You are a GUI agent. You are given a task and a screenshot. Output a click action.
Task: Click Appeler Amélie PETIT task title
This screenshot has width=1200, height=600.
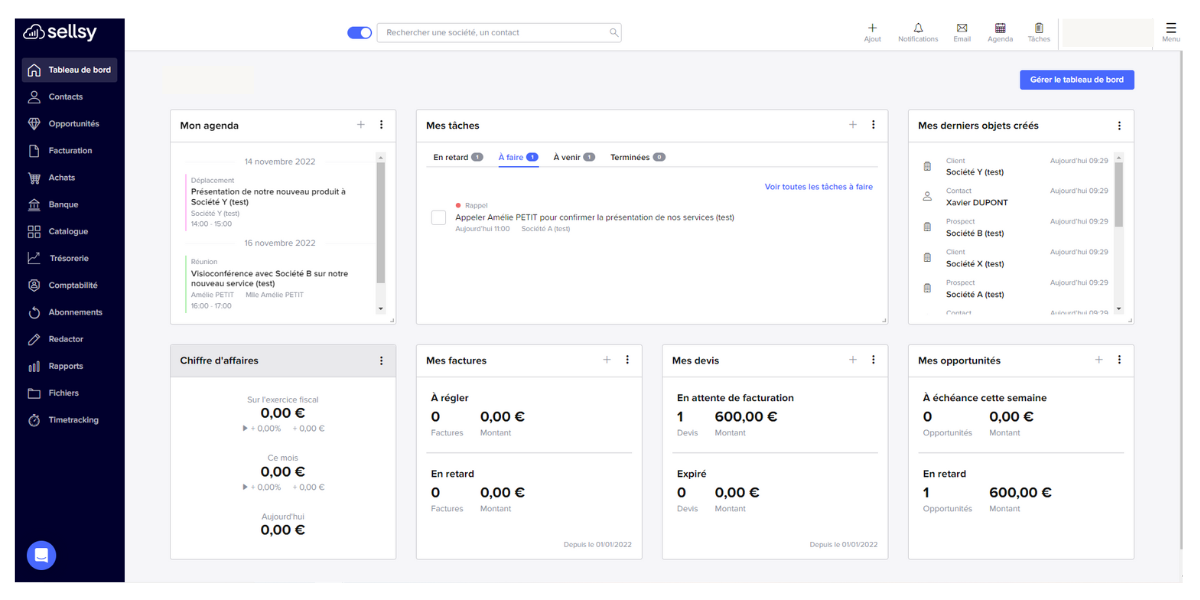pos(595,217)
